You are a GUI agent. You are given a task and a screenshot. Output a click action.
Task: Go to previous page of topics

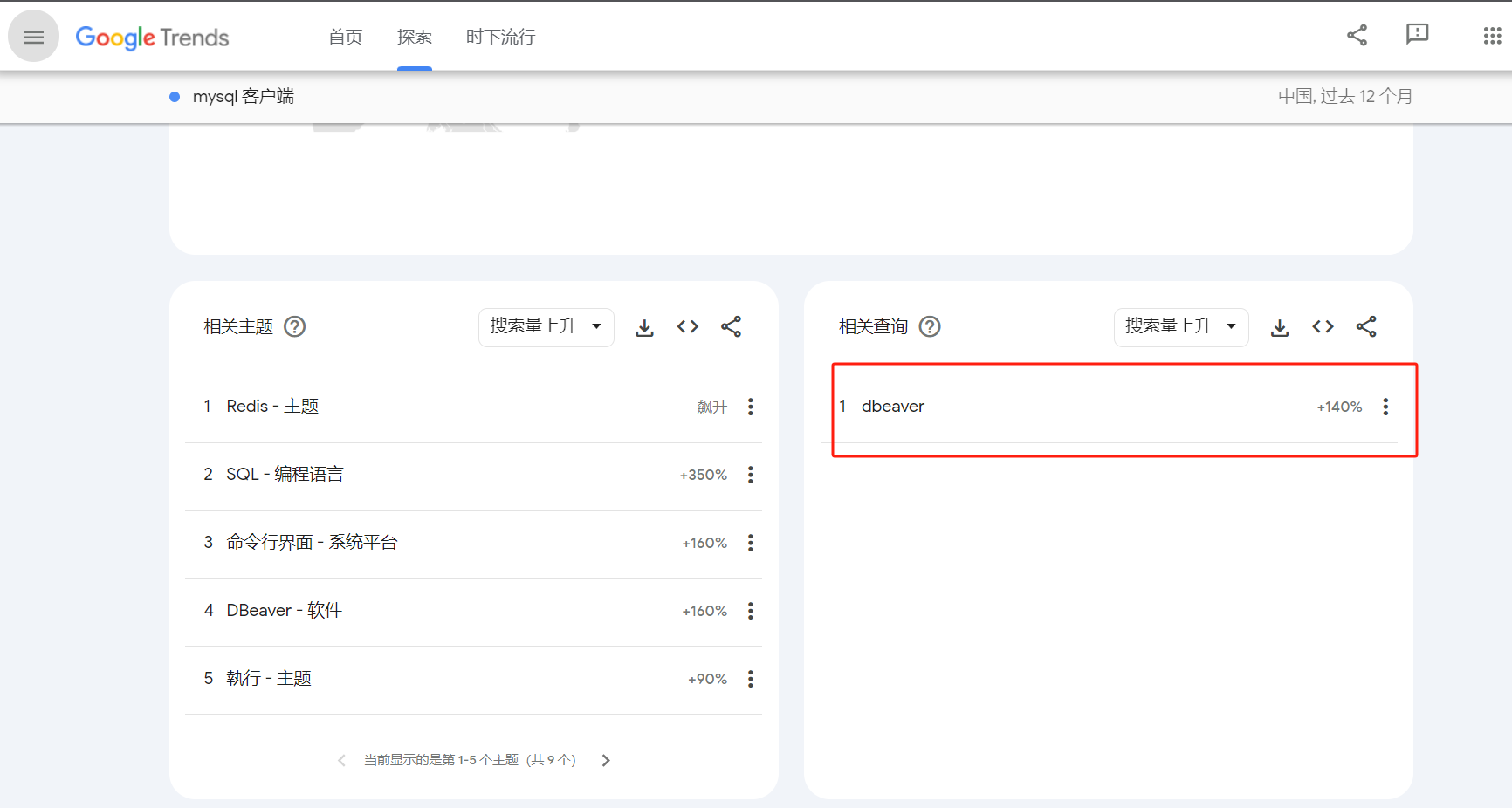pos(341,760)
